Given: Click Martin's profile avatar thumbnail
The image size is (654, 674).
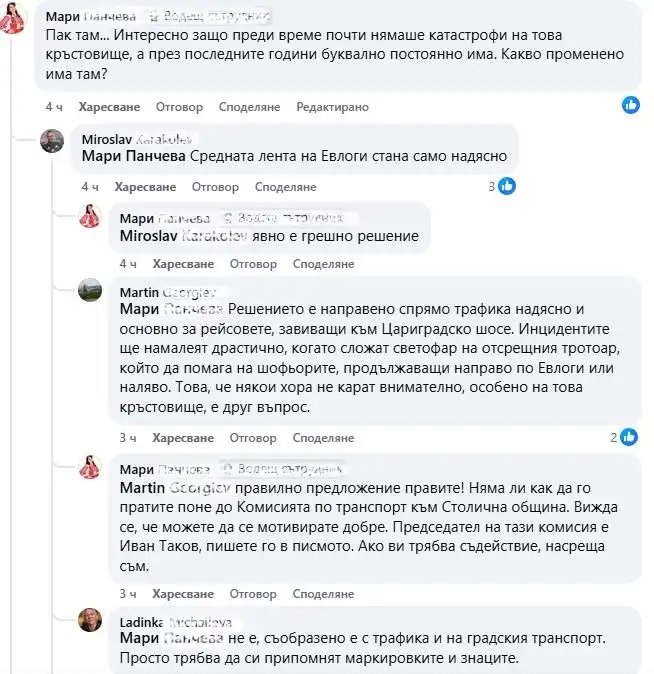Looking at the screenshot, I should tap(91, 291).
